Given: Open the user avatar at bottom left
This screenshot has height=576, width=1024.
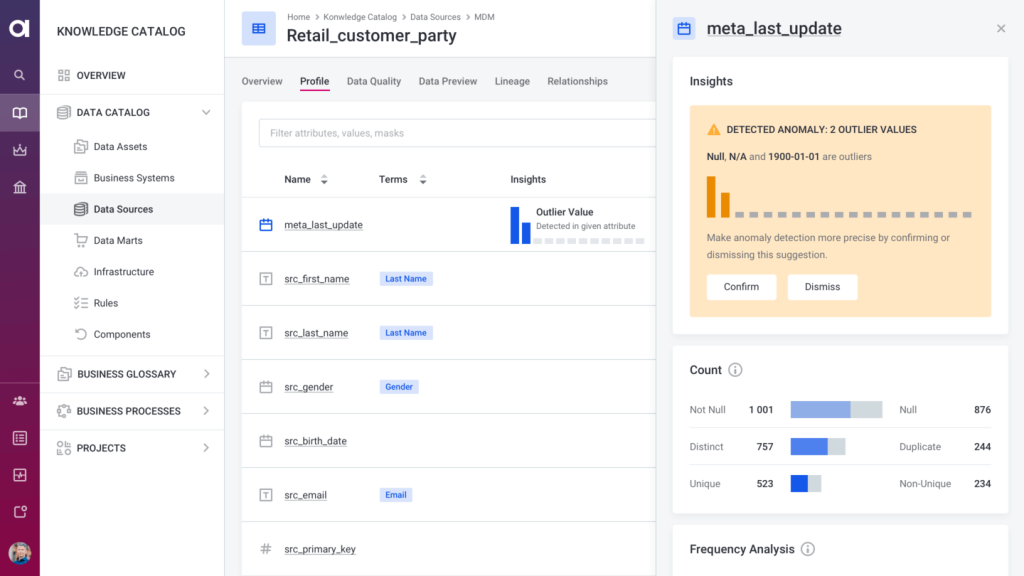Looking at the screenshot, I should pos(19,553).
